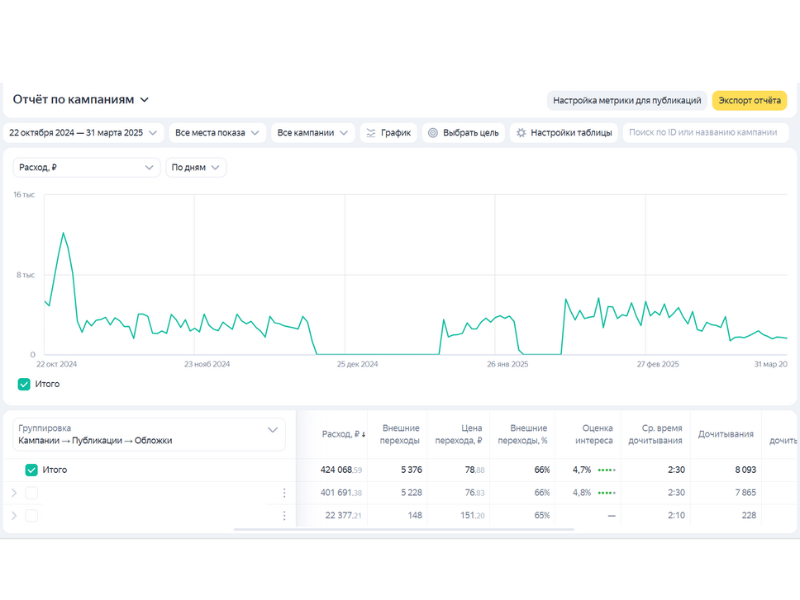Open the Расход, ₽ chart metric dropdown

click(x=86, y=167)
